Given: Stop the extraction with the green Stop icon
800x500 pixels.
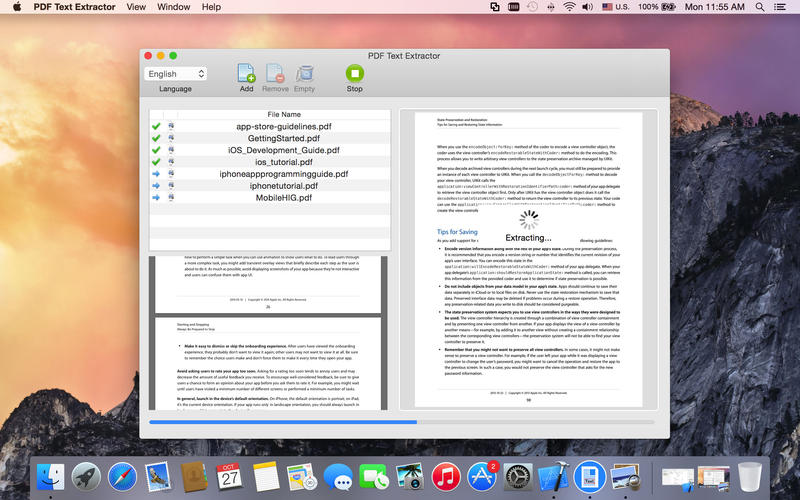Looking at the screenshot, I should pyautogui.click(x=355, y=73).
